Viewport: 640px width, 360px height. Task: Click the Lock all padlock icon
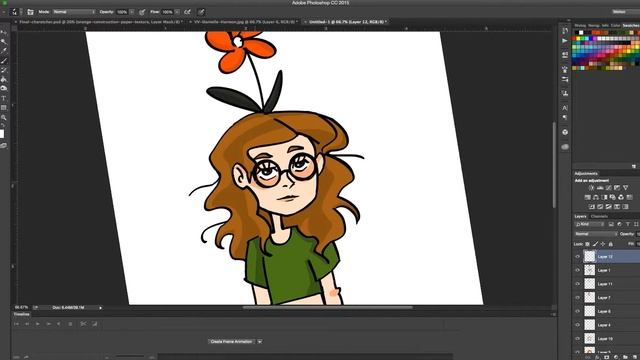pos(611,244)
